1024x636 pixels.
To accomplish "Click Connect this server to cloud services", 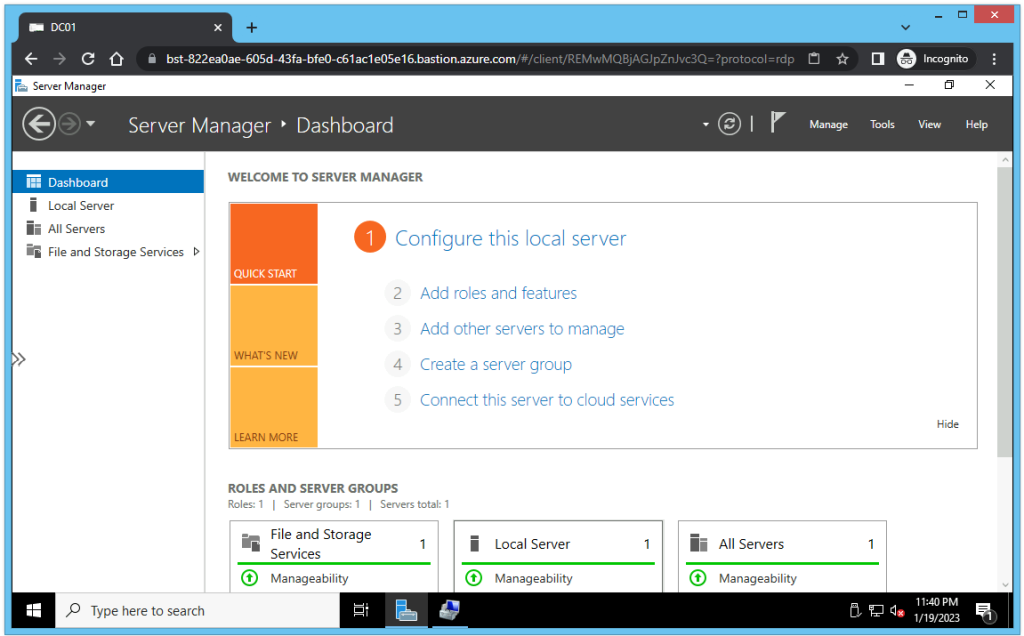I will pyautogui.click(x=547, y=400).
